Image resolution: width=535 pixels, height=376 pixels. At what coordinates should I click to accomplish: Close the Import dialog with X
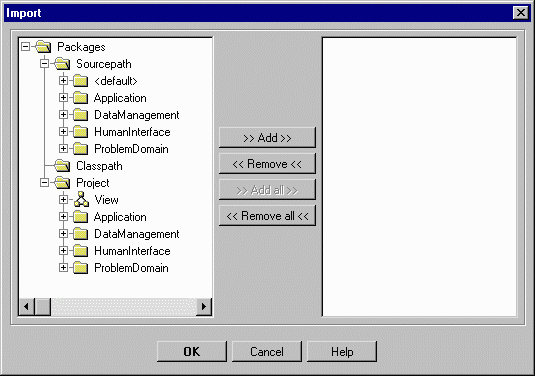click(x=521, y=13)
